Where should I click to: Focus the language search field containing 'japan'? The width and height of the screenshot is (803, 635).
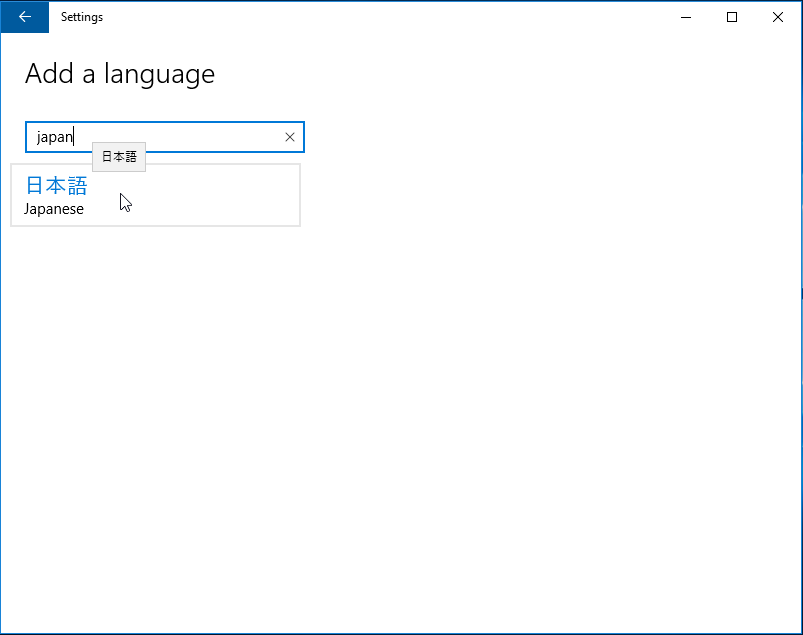point(165,137)
